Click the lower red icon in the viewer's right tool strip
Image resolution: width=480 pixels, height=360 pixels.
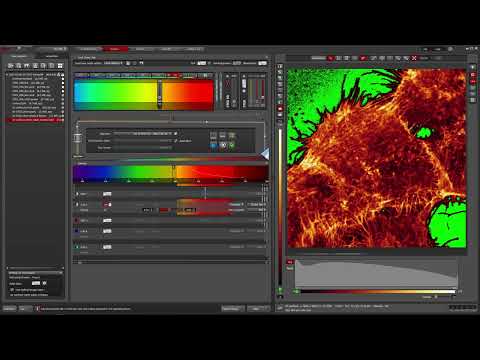pos(473,82)
